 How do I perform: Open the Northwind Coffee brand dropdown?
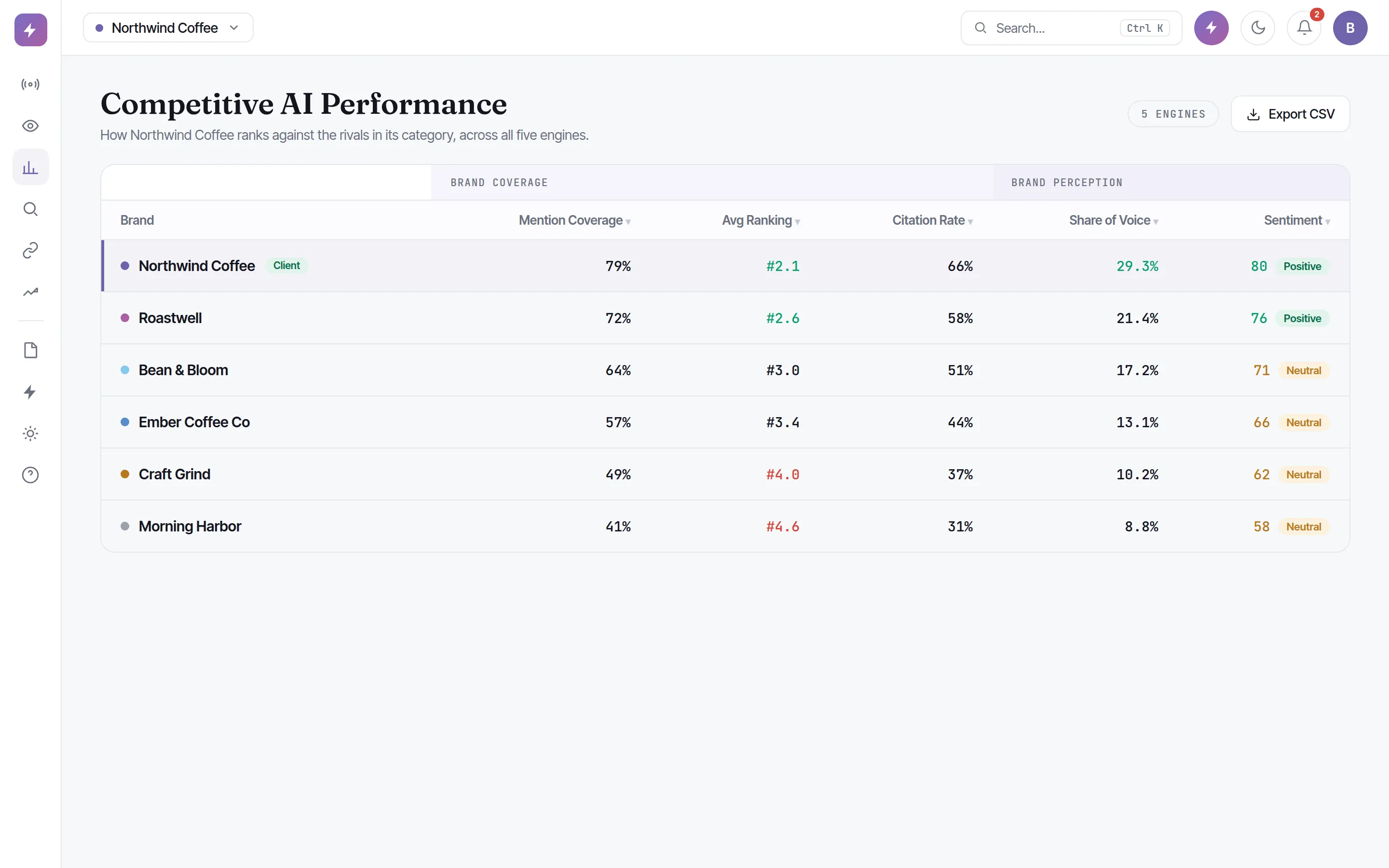[168, 27]
